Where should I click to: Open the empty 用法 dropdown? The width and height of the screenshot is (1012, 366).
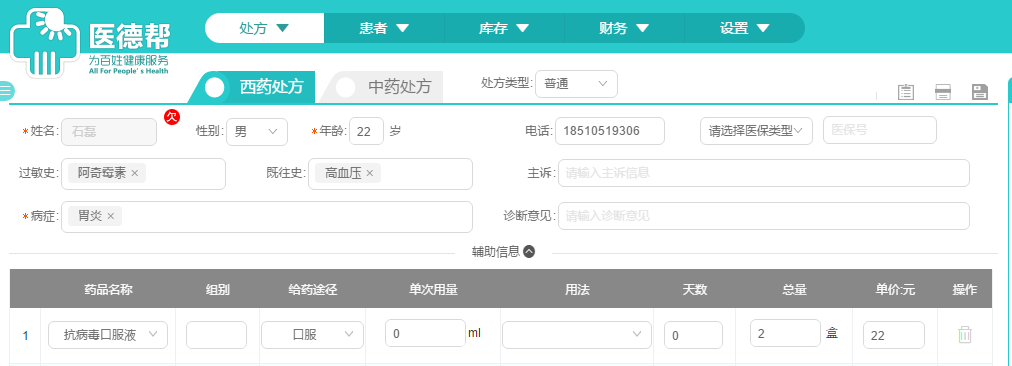point(577,334)
